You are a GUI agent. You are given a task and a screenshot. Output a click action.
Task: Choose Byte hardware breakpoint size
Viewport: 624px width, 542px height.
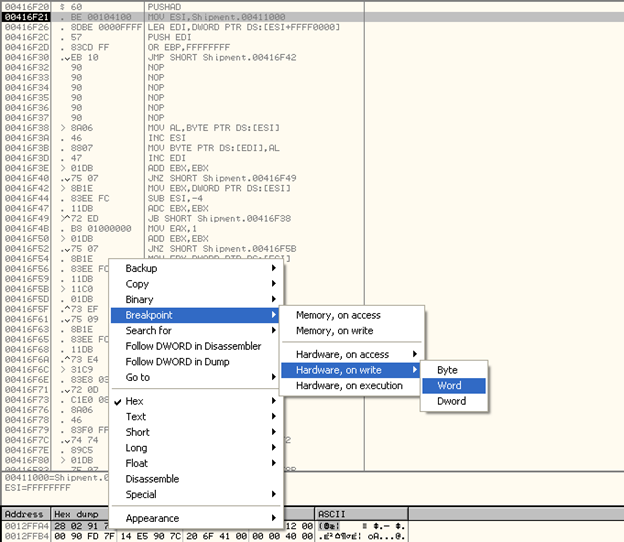click(447, 370)
